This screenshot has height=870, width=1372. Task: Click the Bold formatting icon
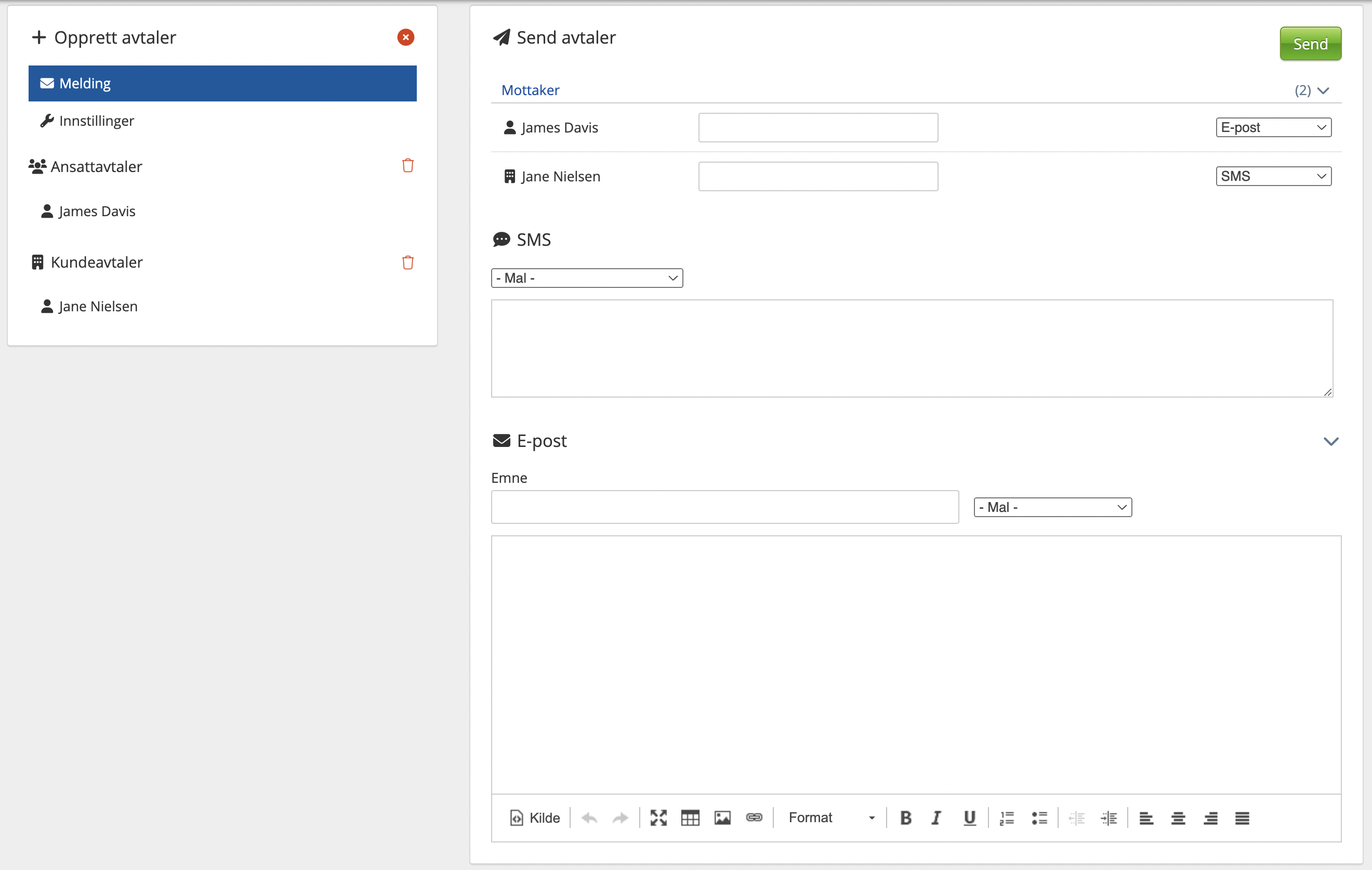[905, 818]
